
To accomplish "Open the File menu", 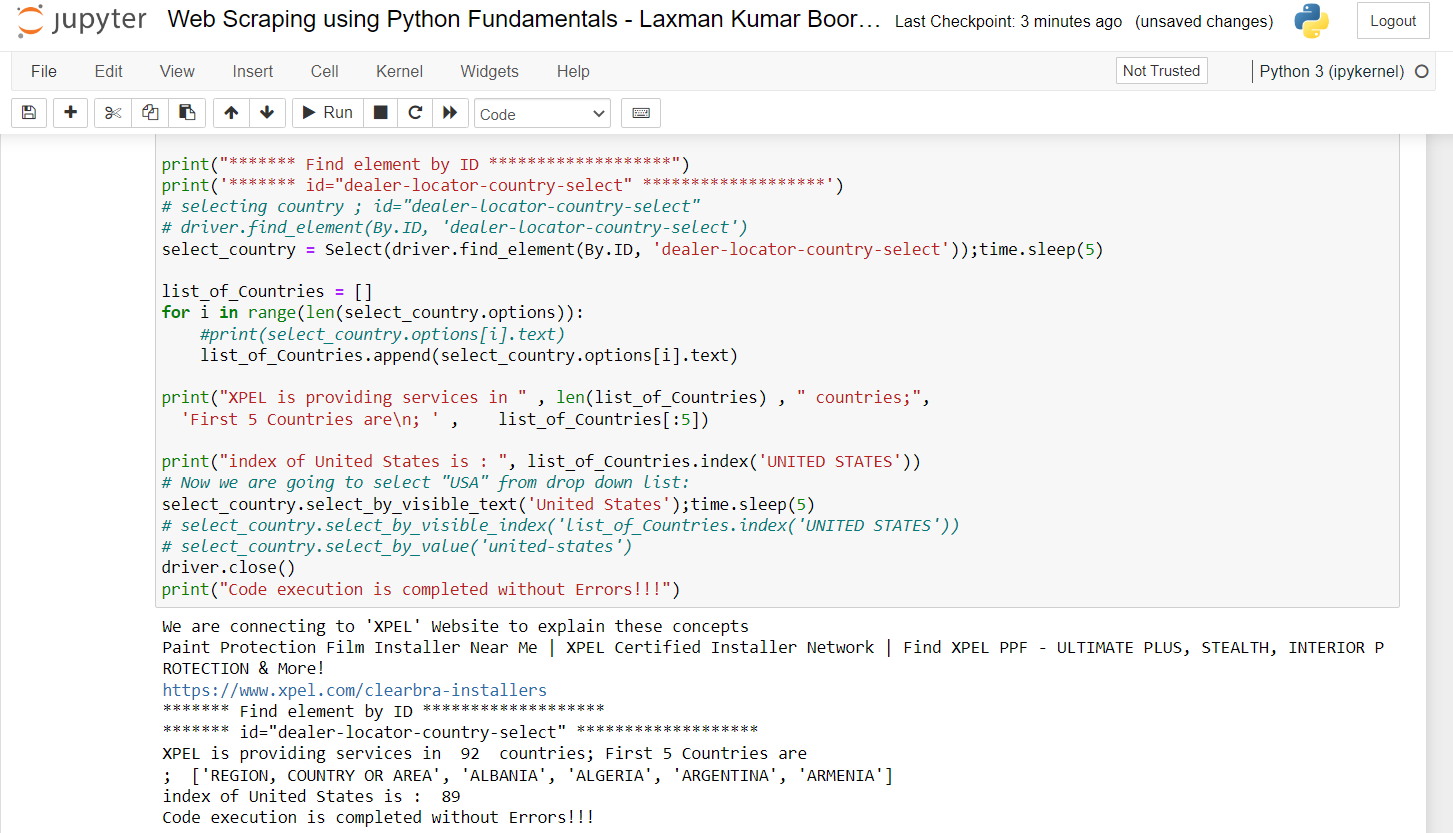I will tap(44, 71).
